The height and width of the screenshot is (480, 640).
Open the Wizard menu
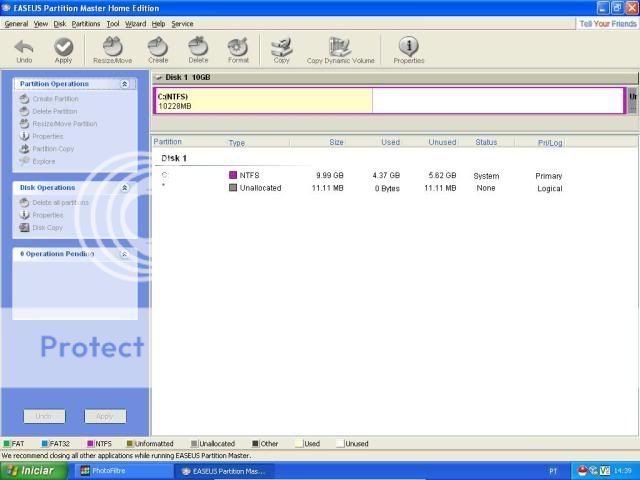pyautogui.click(x=136, y=24)
